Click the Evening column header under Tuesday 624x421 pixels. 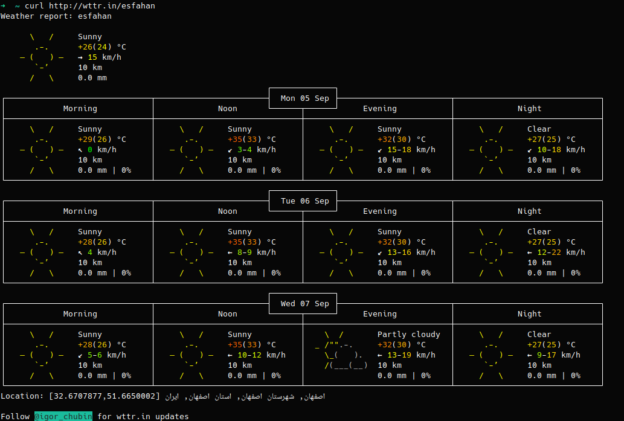coord(379,211)
